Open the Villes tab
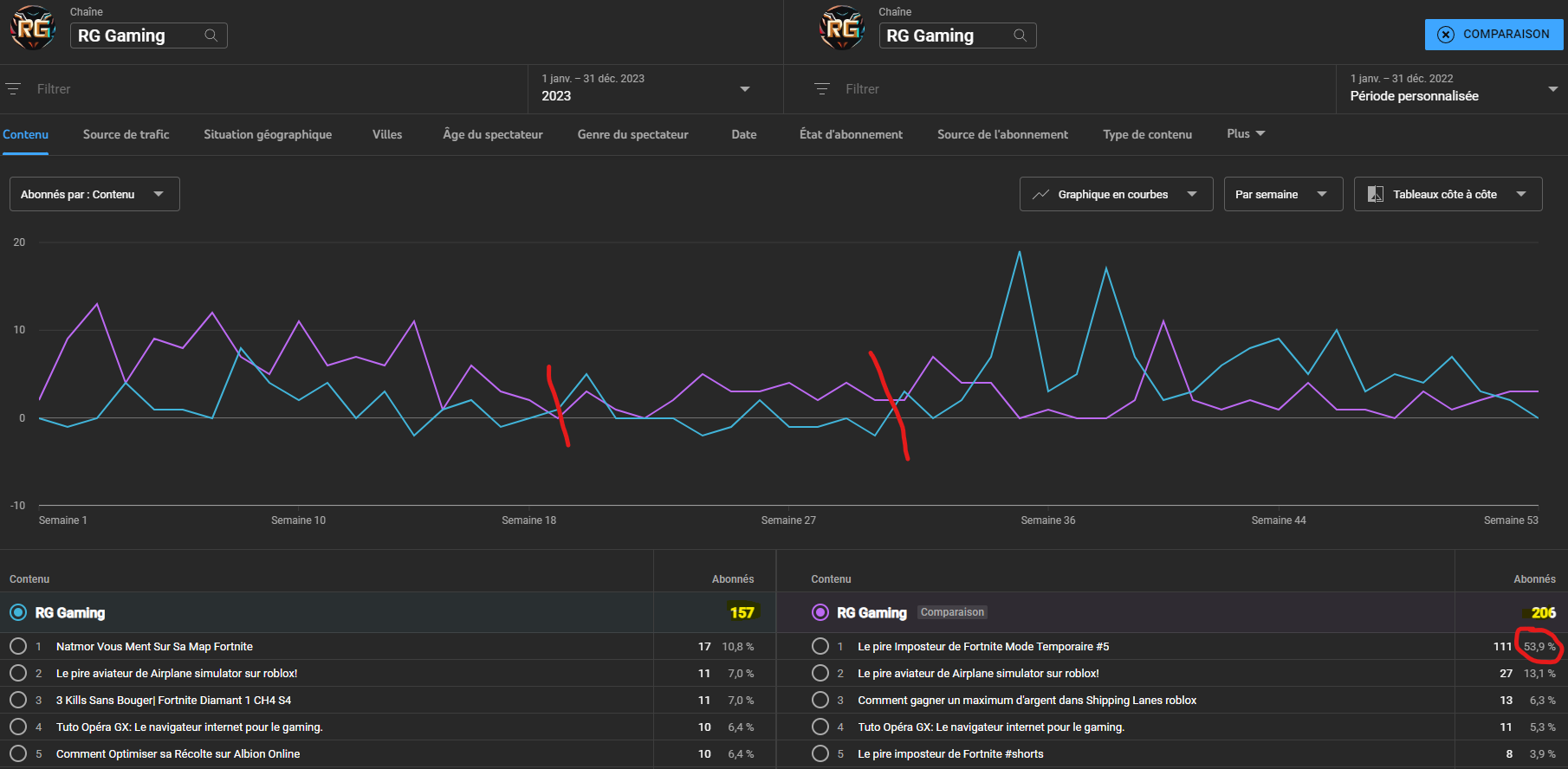 pyautogui.click(x=387, y=134)
